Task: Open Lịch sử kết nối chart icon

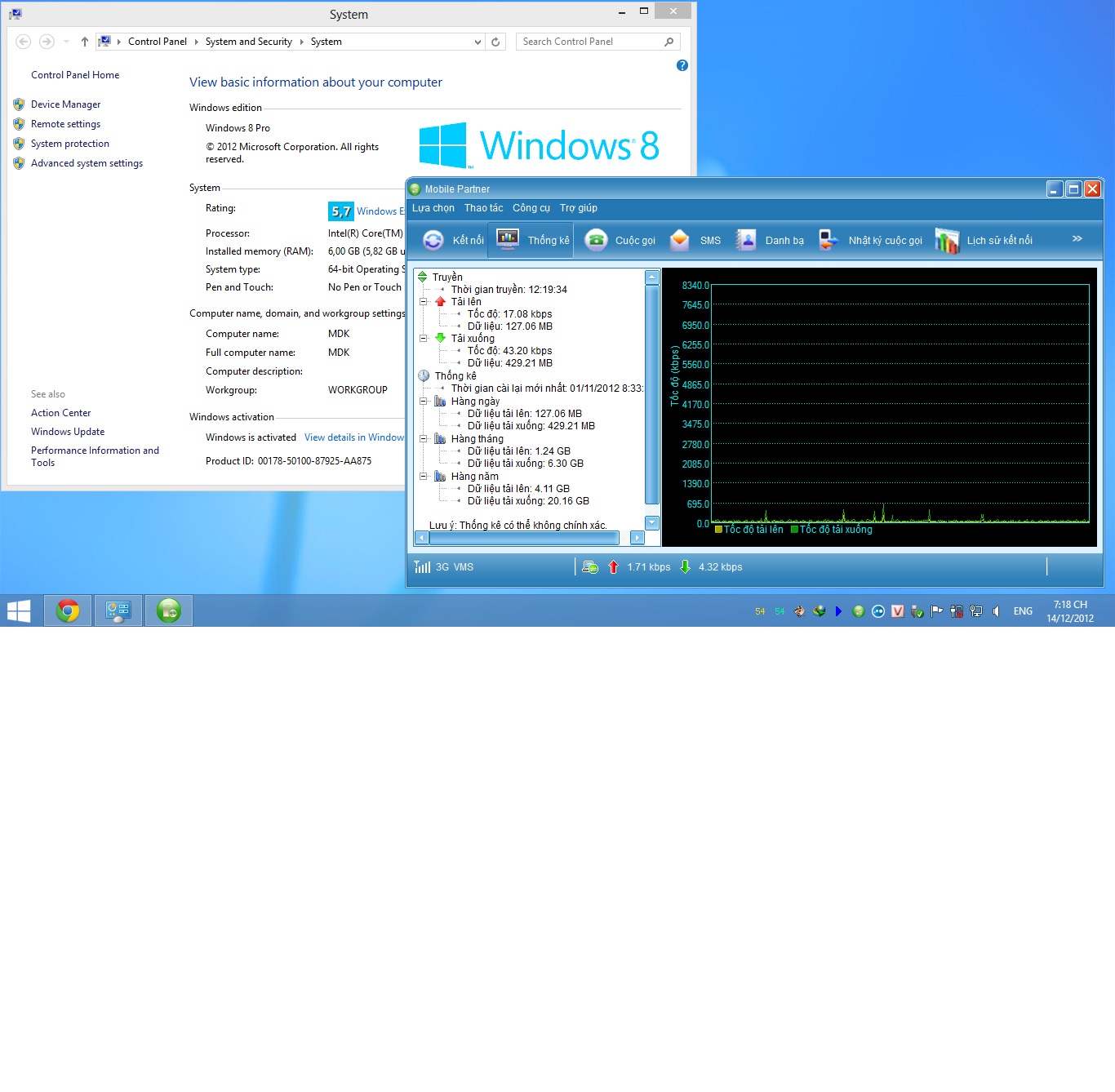Action: tap(947, 241)
